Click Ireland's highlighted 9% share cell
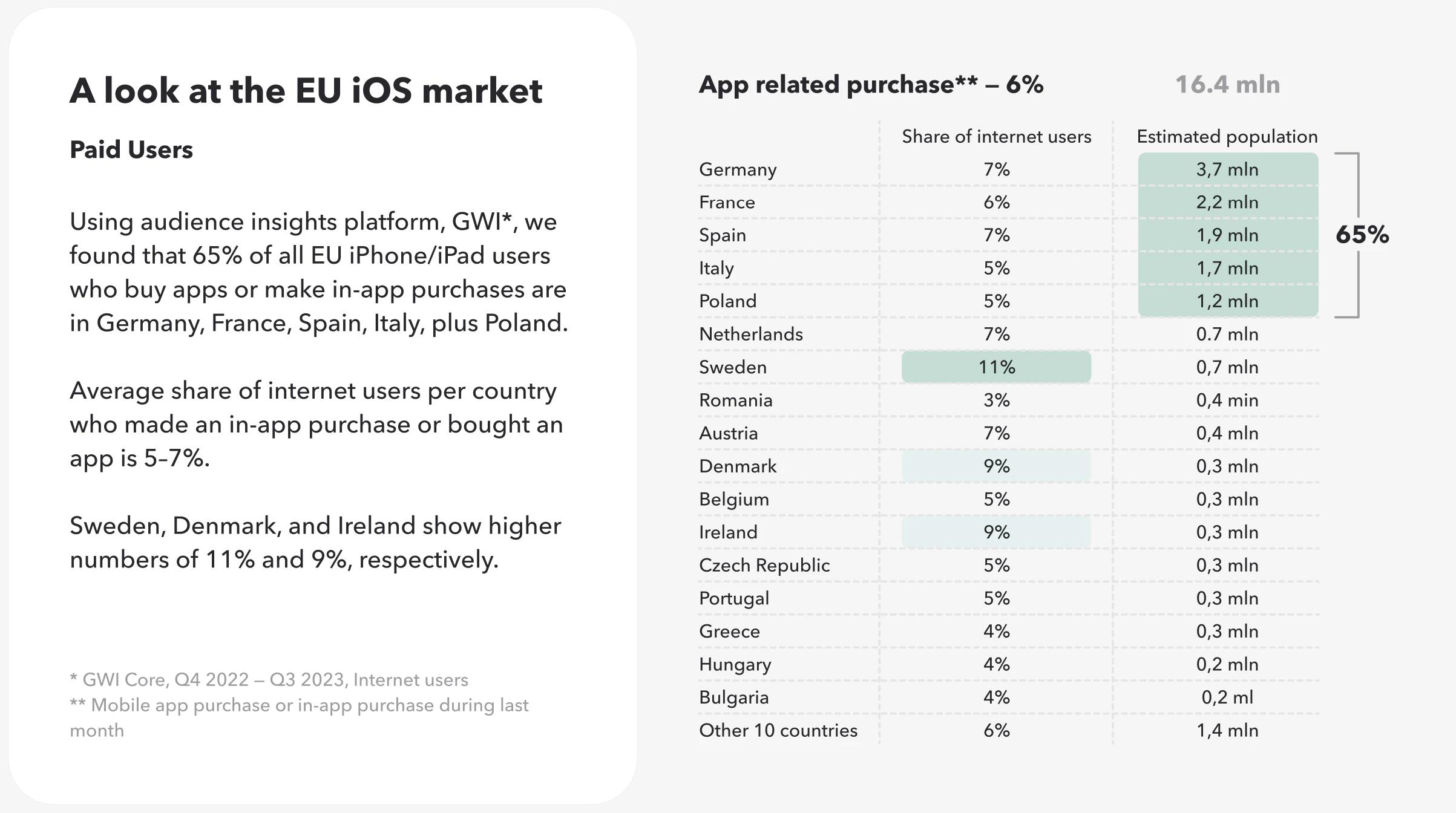Image resolution: width=1456 pixels, height=813 pixels. [x=996, y=532]
